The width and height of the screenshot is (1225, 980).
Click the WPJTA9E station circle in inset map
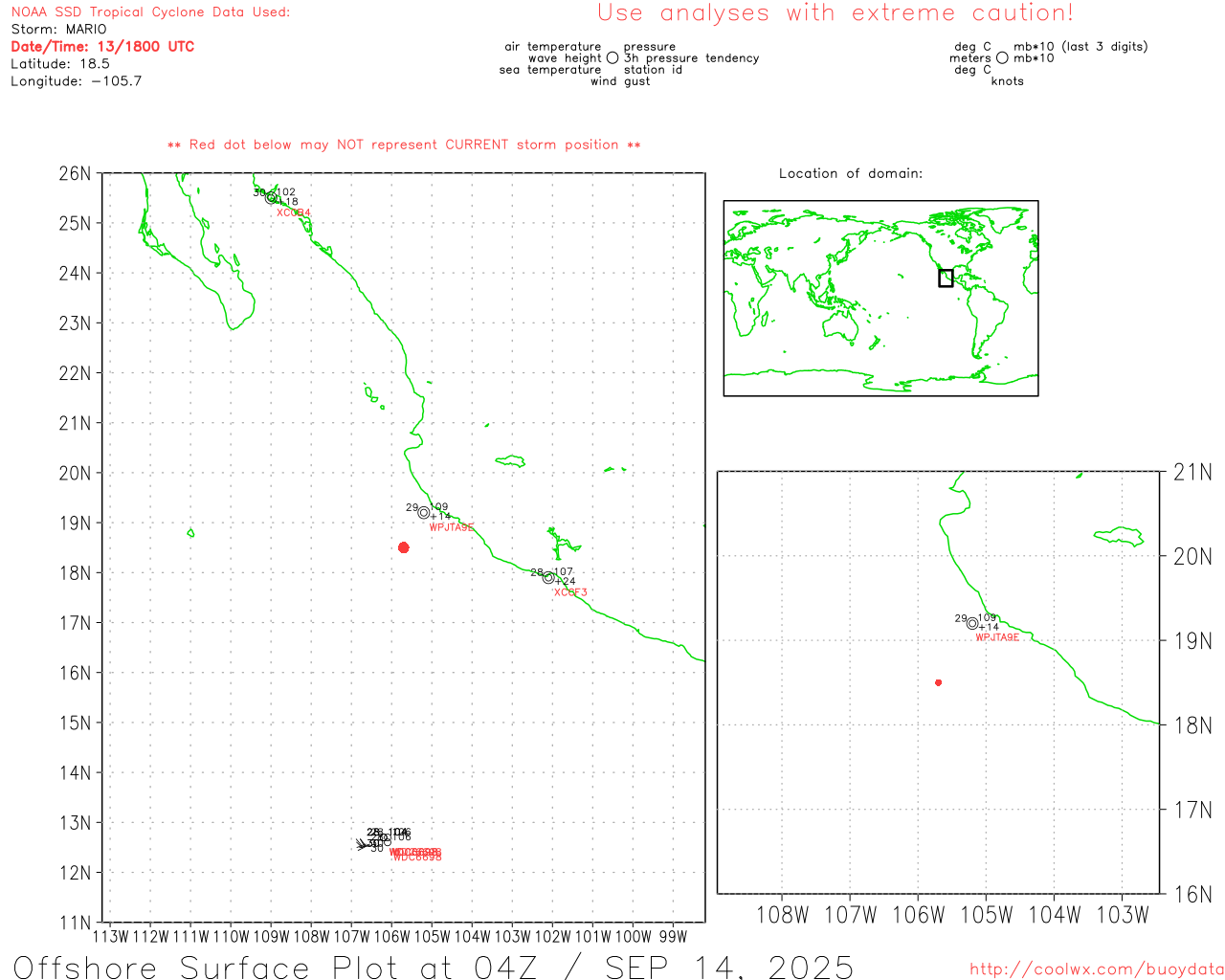pos(972,623)
